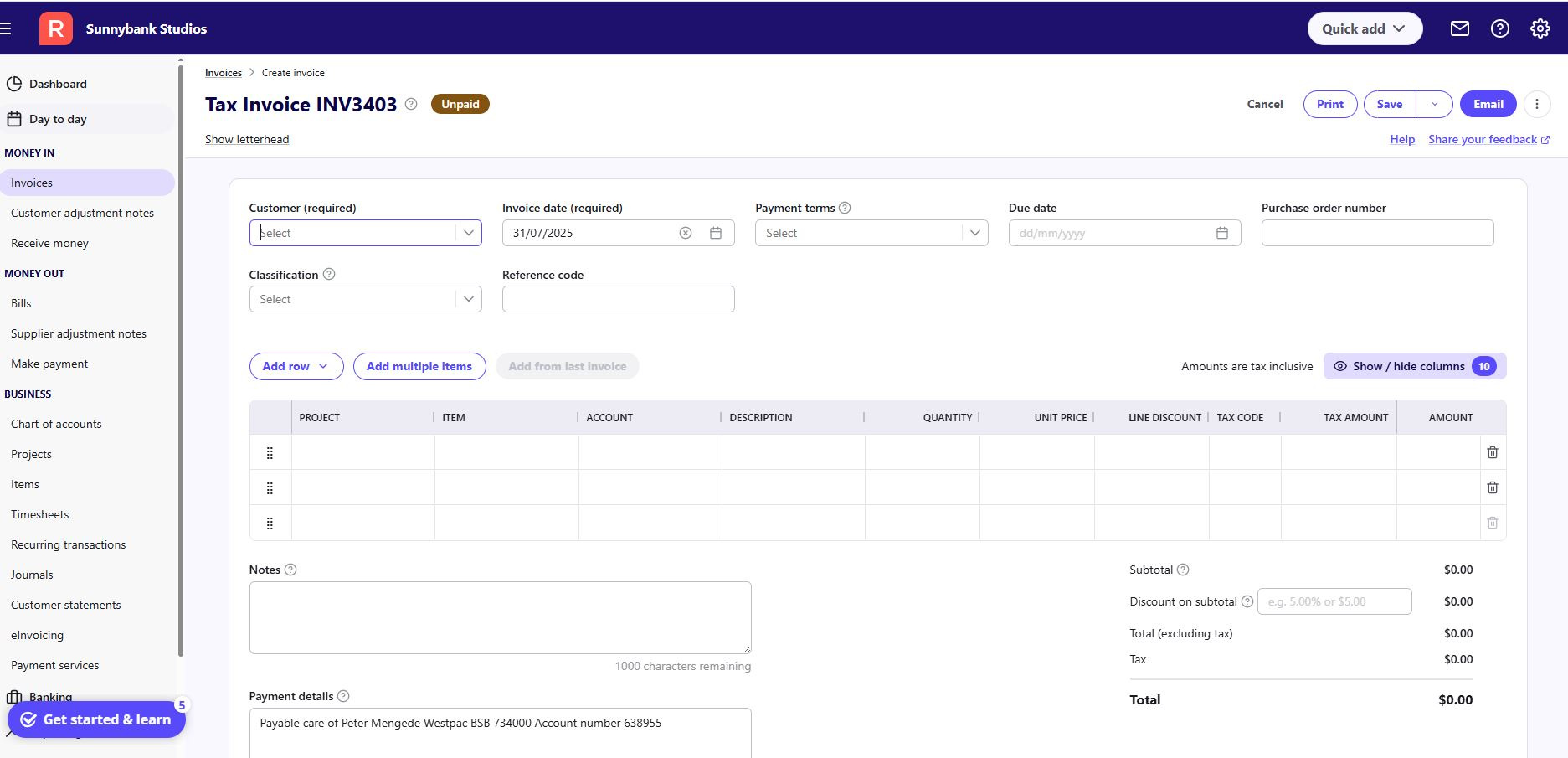Click the Unpaid status badge

coord(460,104)
